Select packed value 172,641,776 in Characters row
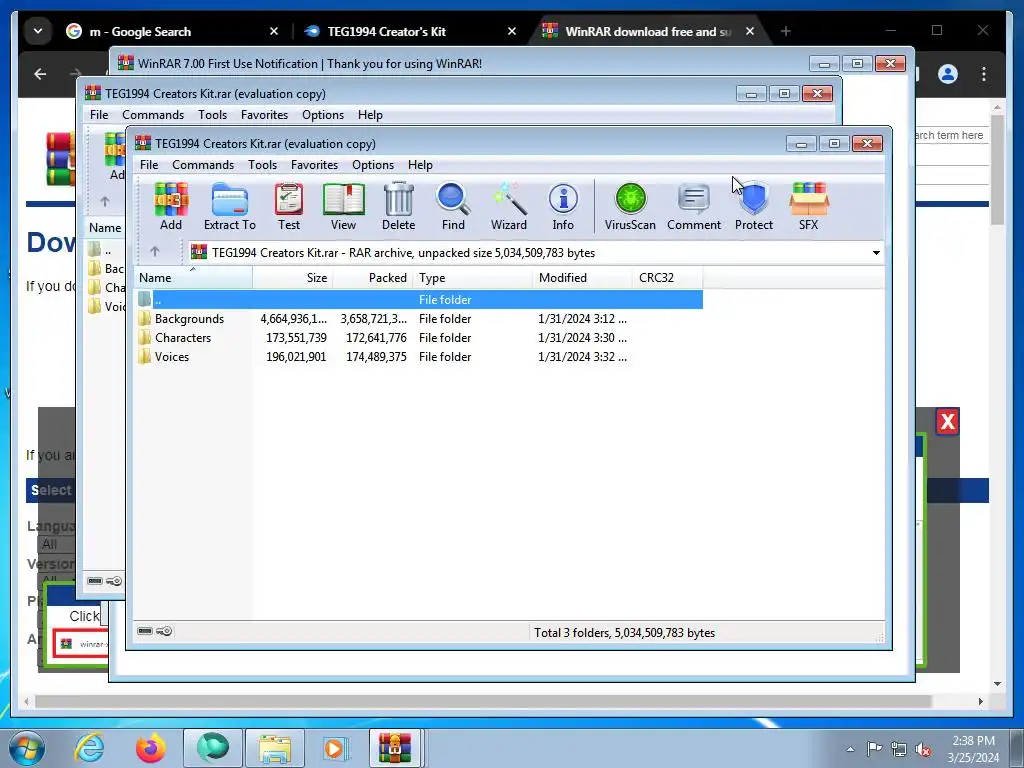Screen dimensions: 1024x768 coord(376,338)
